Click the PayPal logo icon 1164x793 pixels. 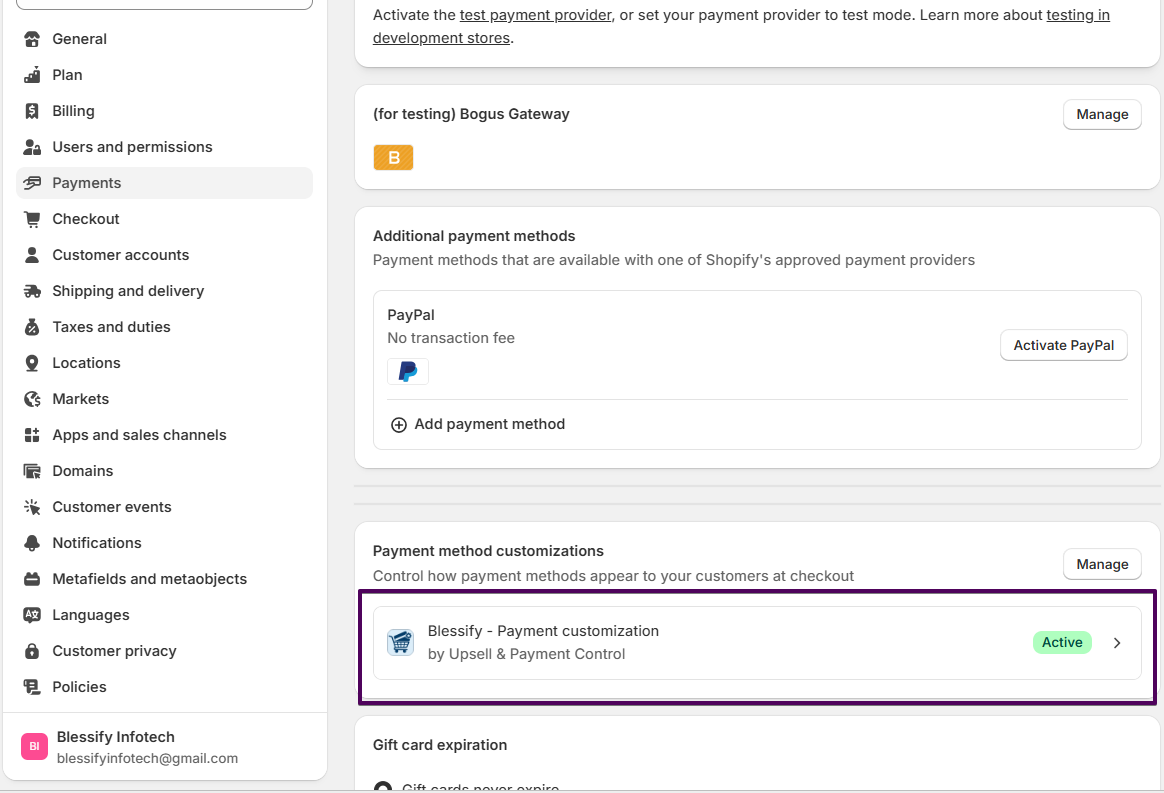coord(408,372)
